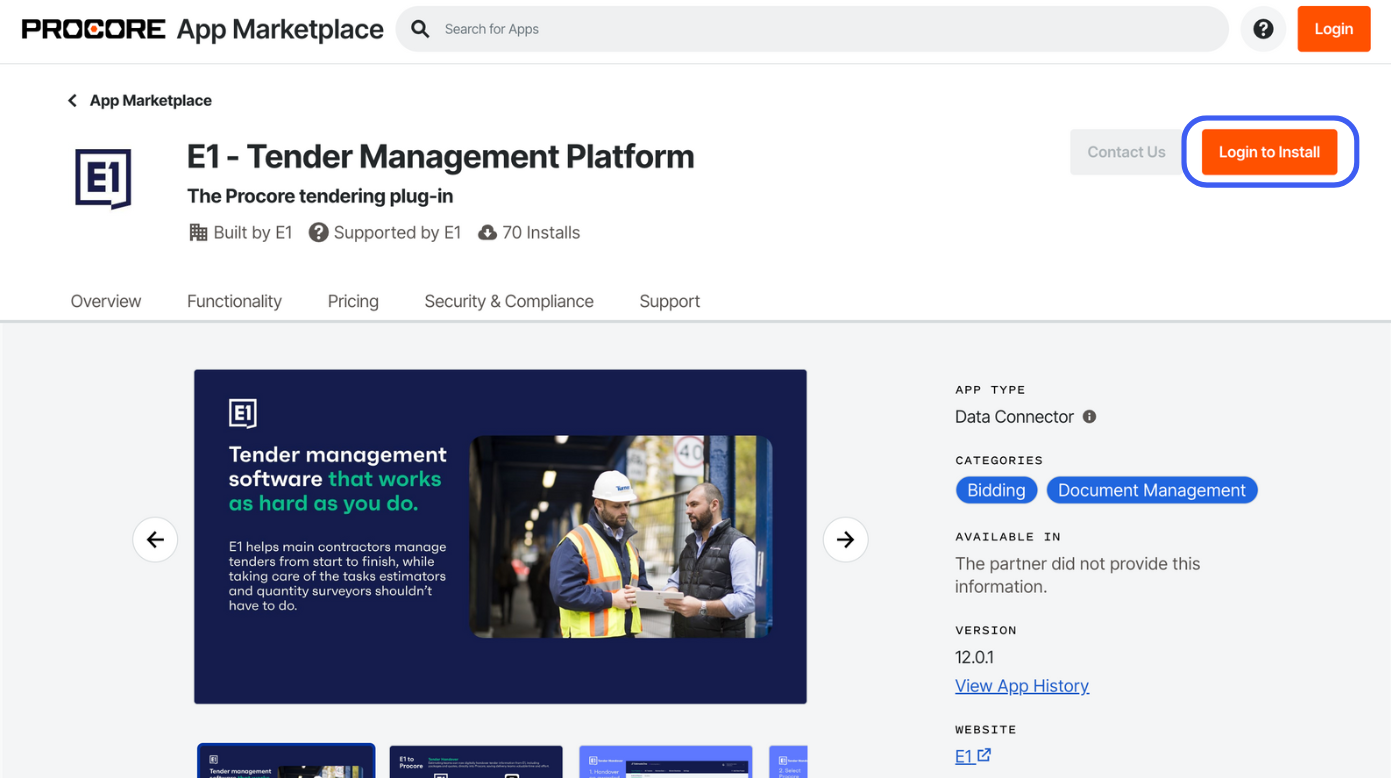
Task: Select the third light-blue screenshot thumbnail
Action: coord(666,762)
